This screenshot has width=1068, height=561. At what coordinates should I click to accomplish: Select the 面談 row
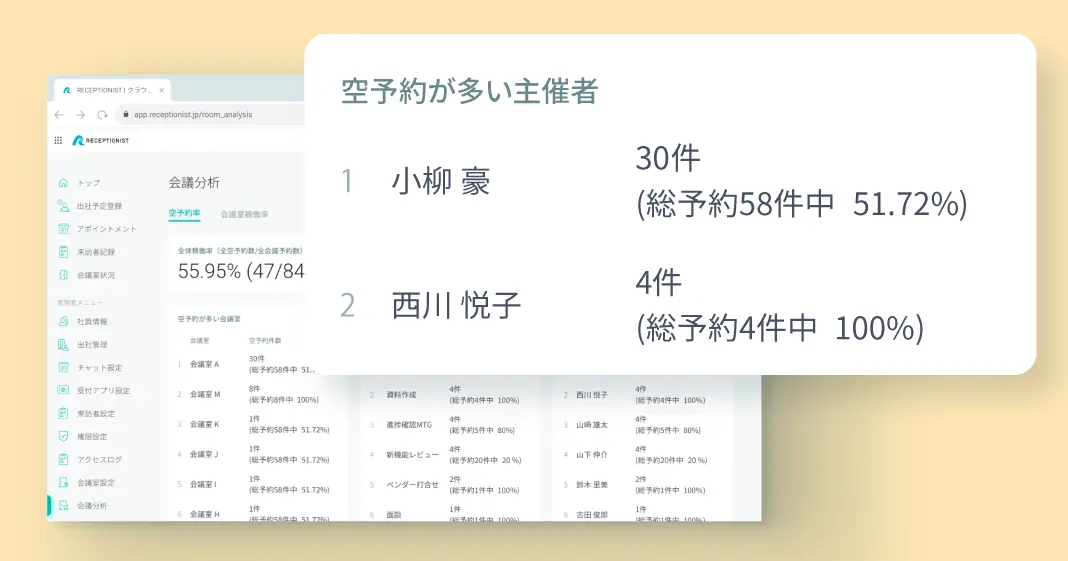445,515
